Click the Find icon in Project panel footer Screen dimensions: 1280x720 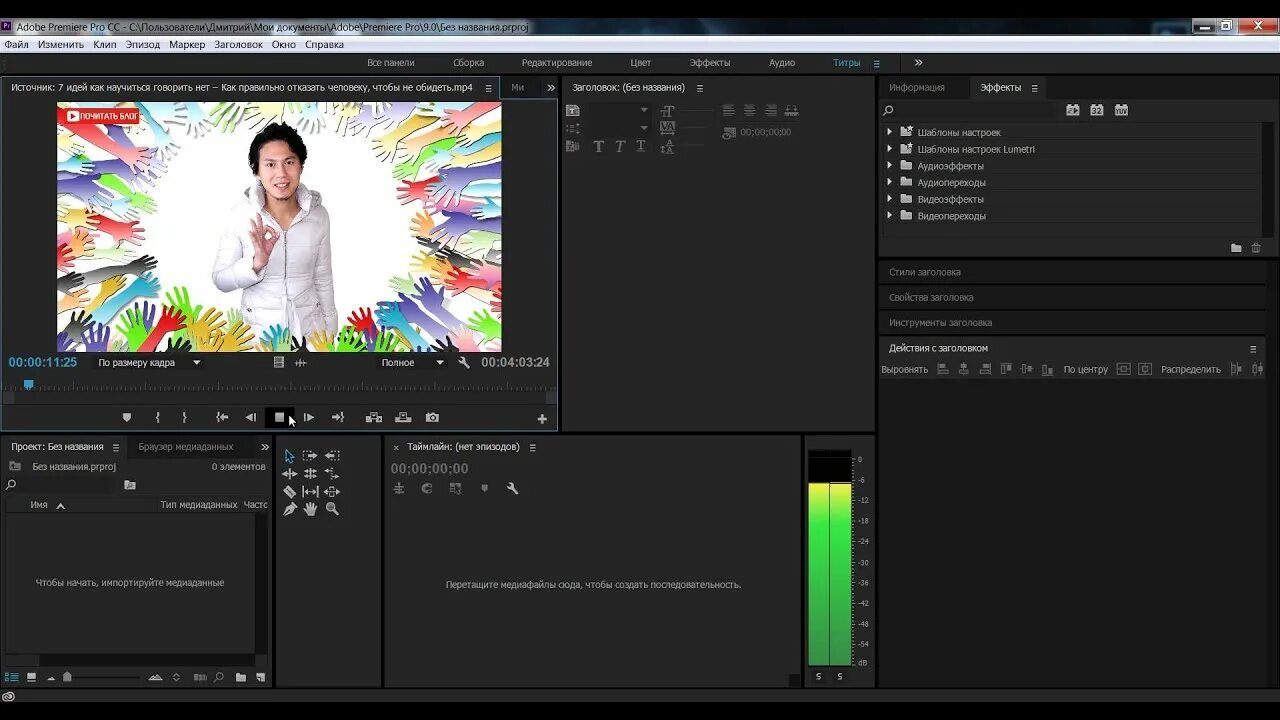point(220,677)
